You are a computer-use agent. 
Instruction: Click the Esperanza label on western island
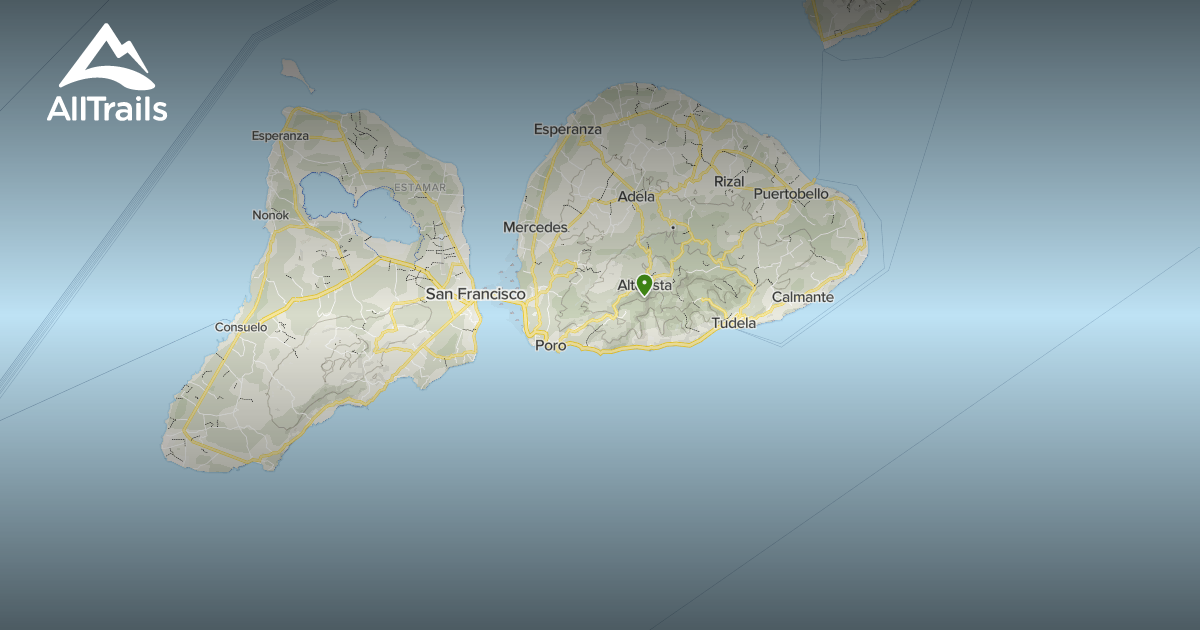(279, 135)
